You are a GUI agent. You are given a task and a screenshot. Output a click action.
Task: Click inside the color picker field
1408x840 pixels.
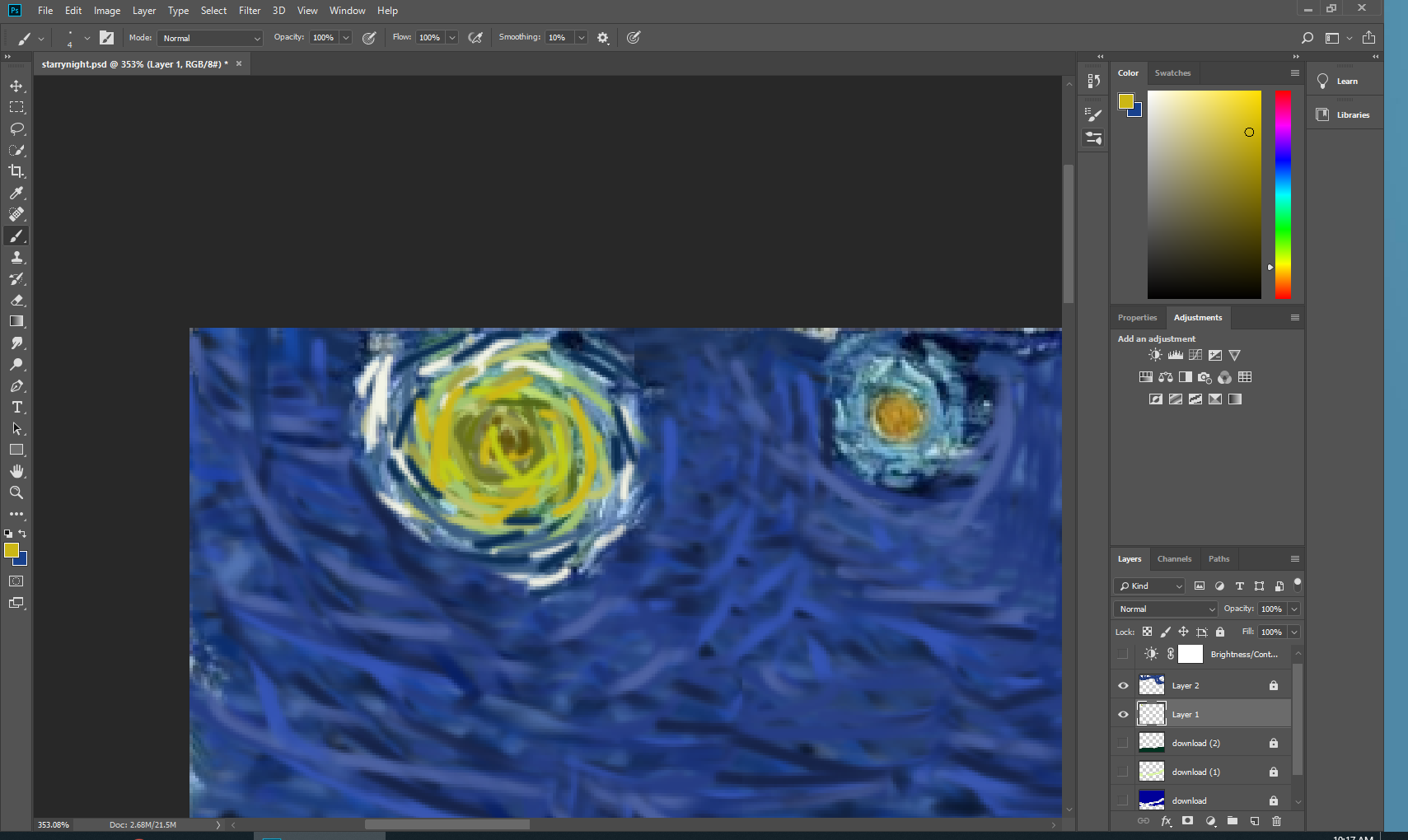(x=1205, y=194)
